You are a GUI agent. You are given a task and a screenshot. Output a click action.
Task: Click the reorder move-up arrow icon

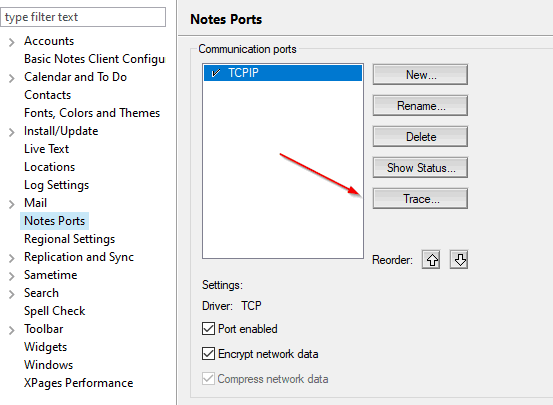pos(431,260)
